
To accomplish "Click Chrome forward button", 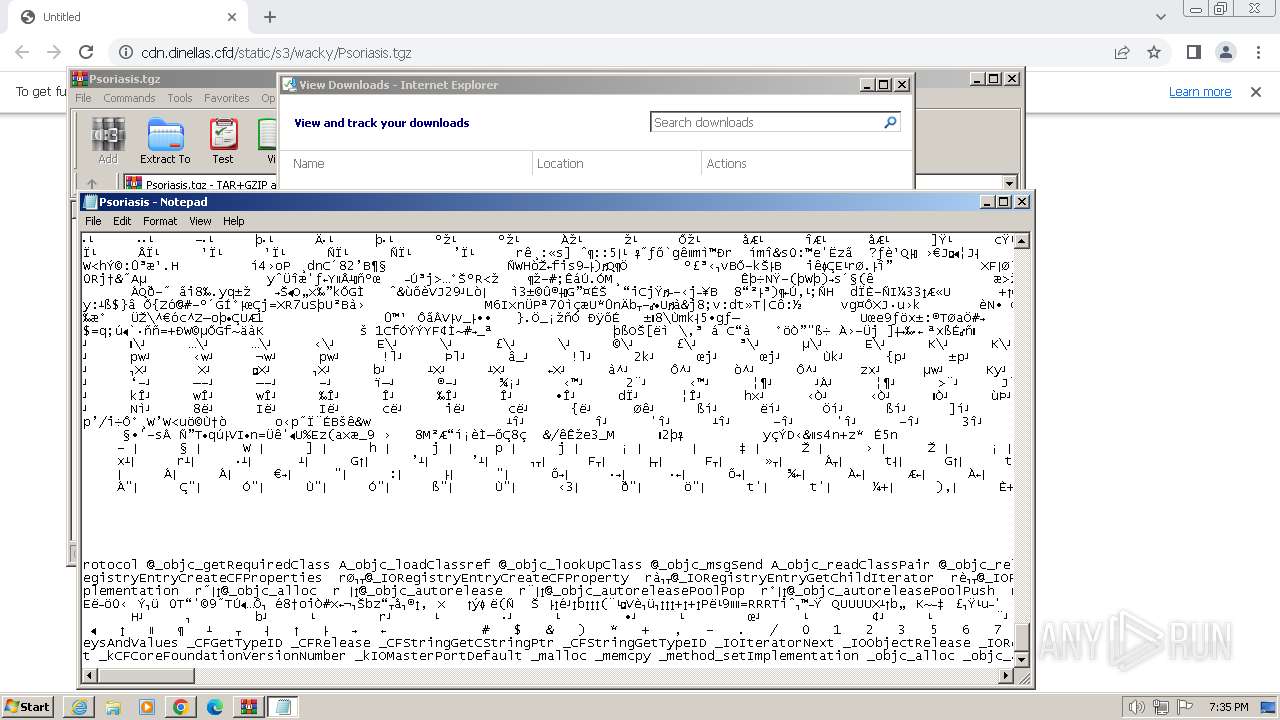I will pos(54,52).
